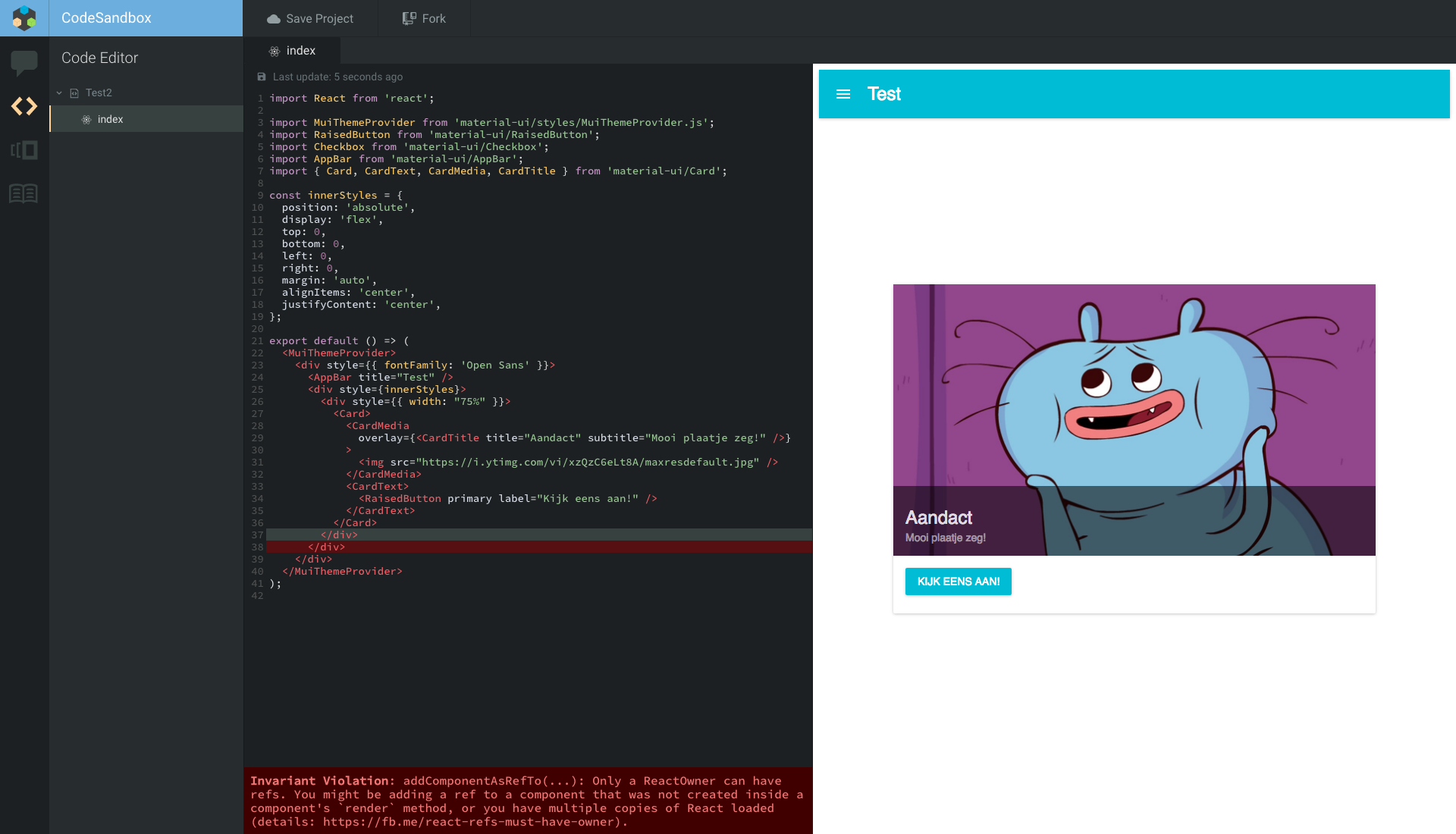
Task: Click the Aandact card title overlay
Action: [939, 518]
